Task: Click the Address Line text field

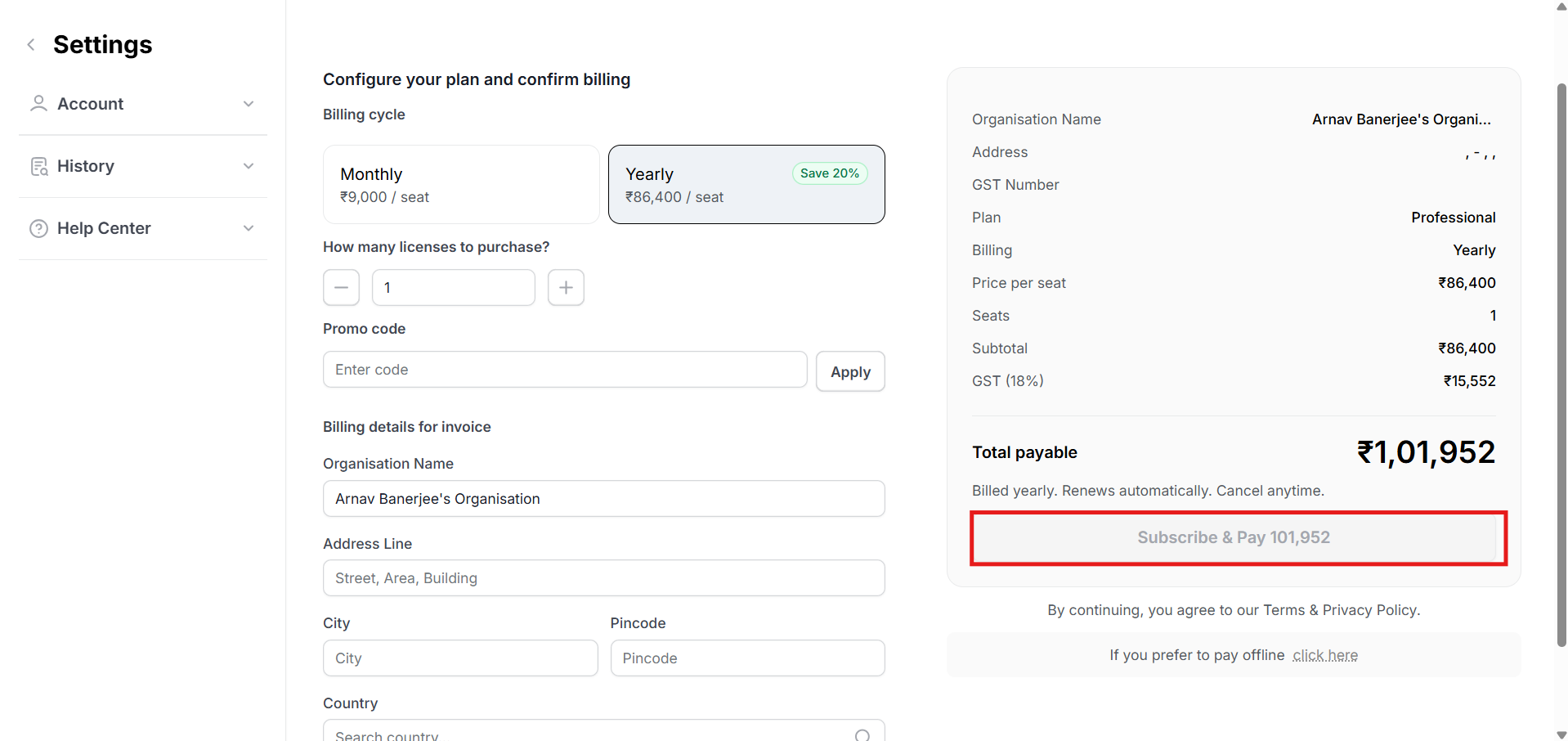Action: [603, 578]
